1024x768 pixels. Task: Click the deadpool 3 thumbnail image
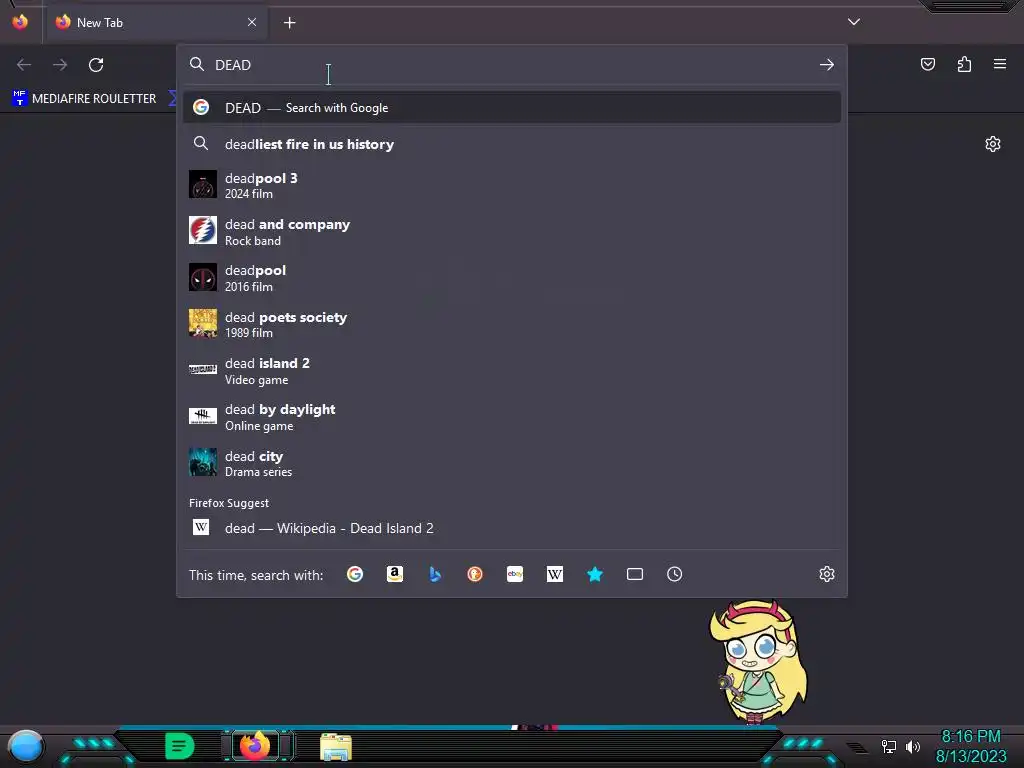tap(202, 184)
